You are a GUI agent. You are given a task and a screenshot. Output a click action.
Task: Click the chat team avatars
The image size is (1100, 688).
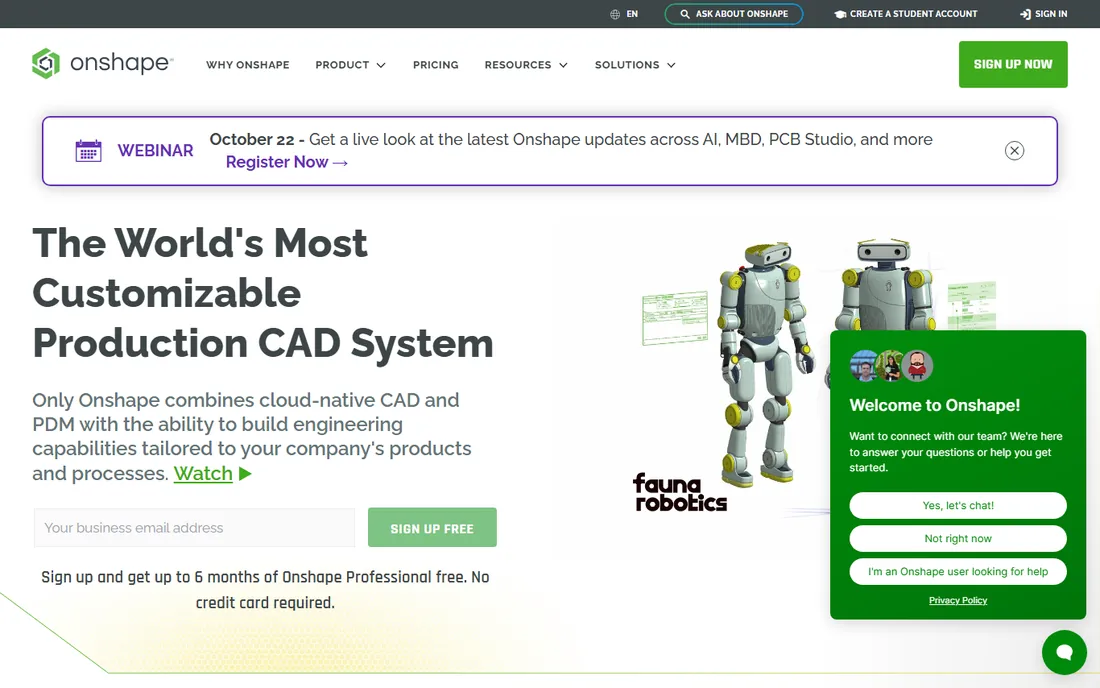coord(891,365)
